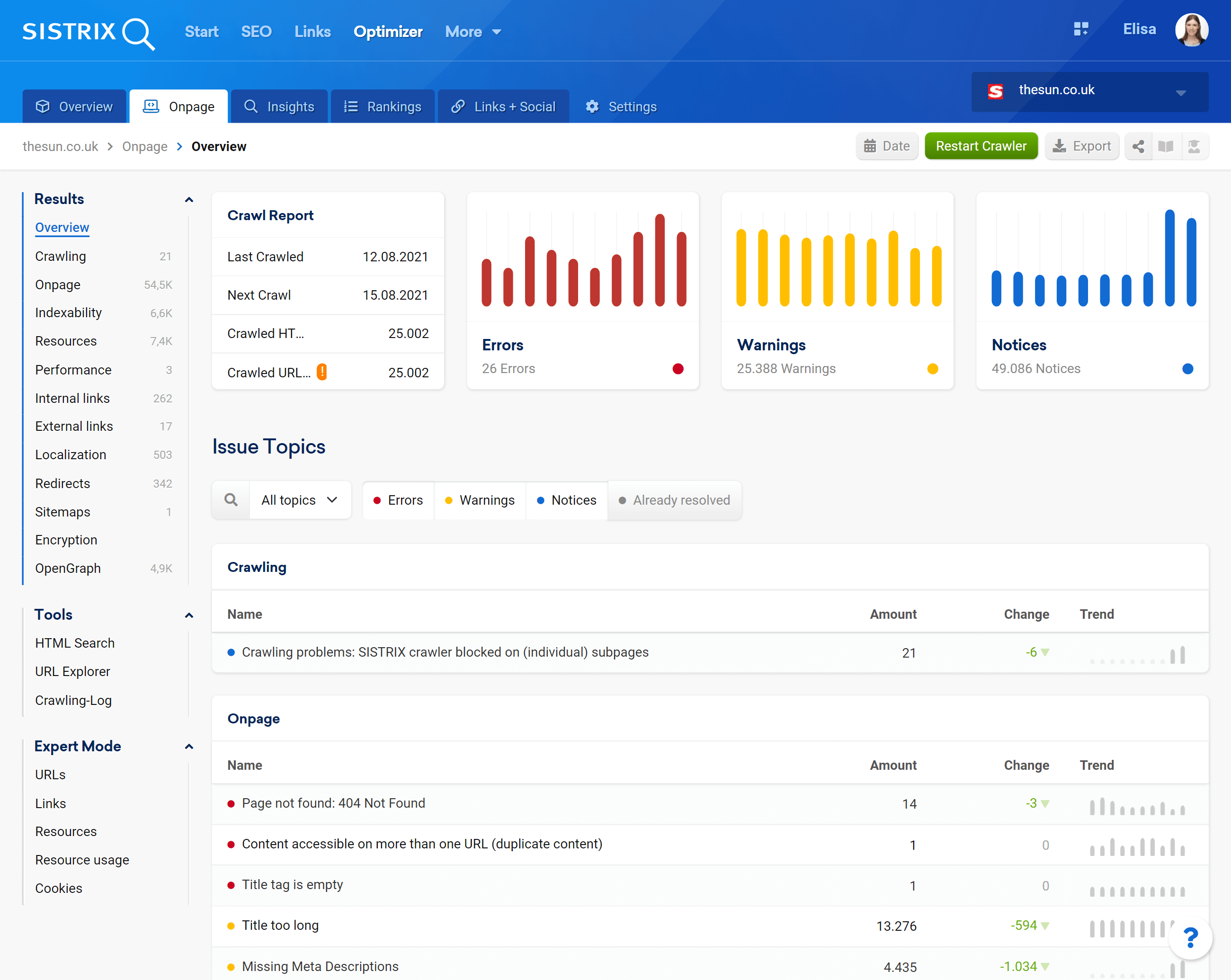
Task: Open Title too long issue
Action: [710, 927]
